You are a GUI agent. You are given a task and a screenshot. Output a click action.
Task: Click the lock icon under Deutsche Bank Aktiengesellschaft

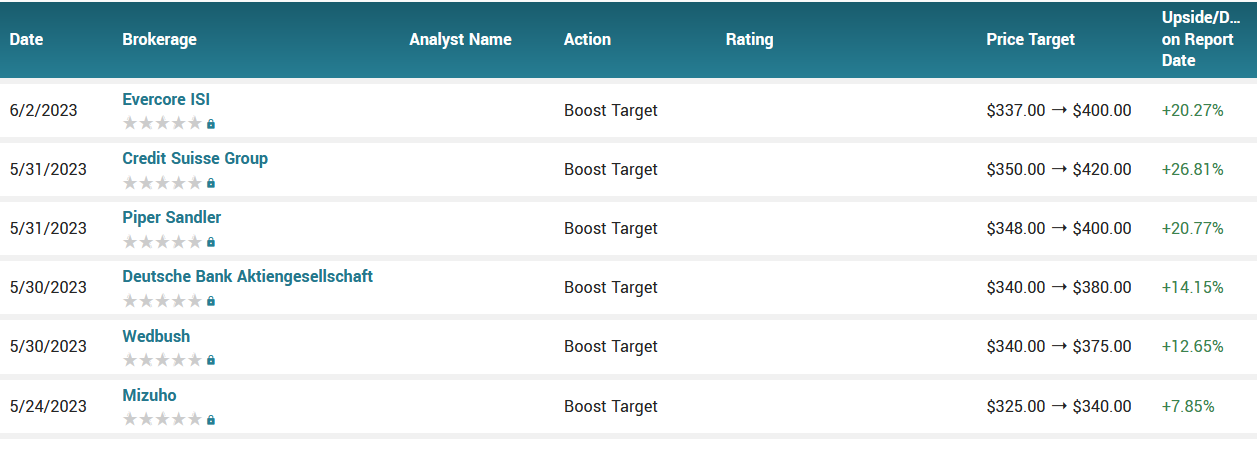pyautogui.click(x=211, y=301)
